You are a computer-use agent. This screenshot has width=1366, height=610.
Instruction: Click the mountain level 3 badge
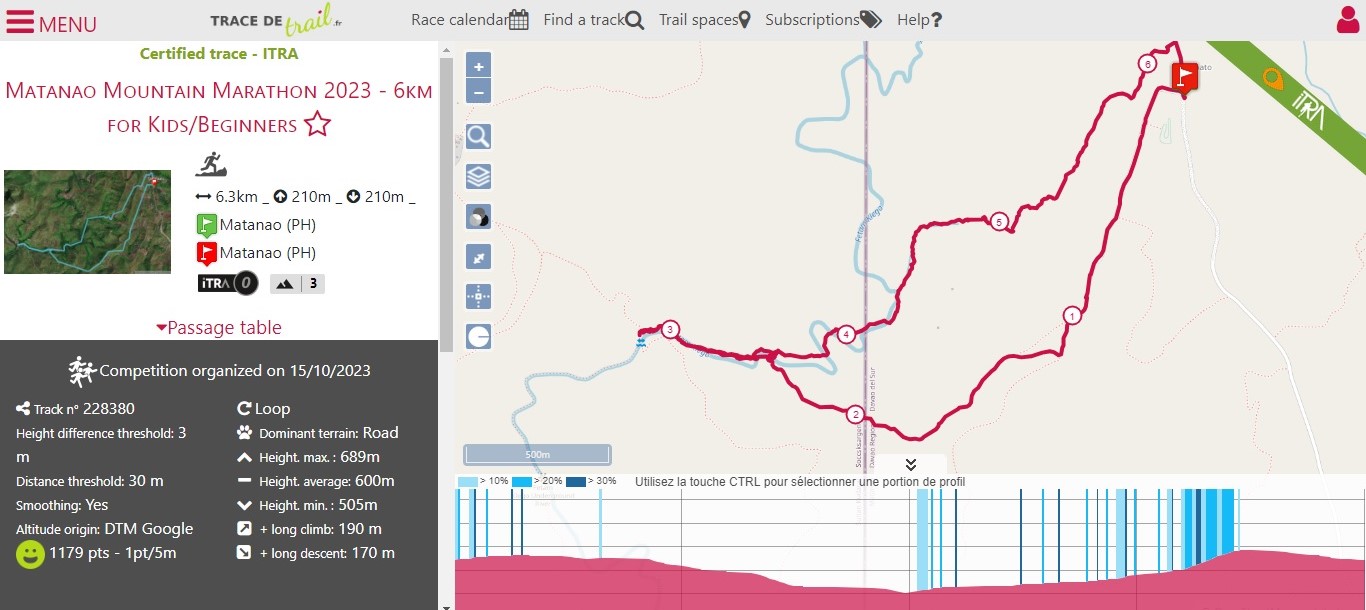click(x=297, y=284)
